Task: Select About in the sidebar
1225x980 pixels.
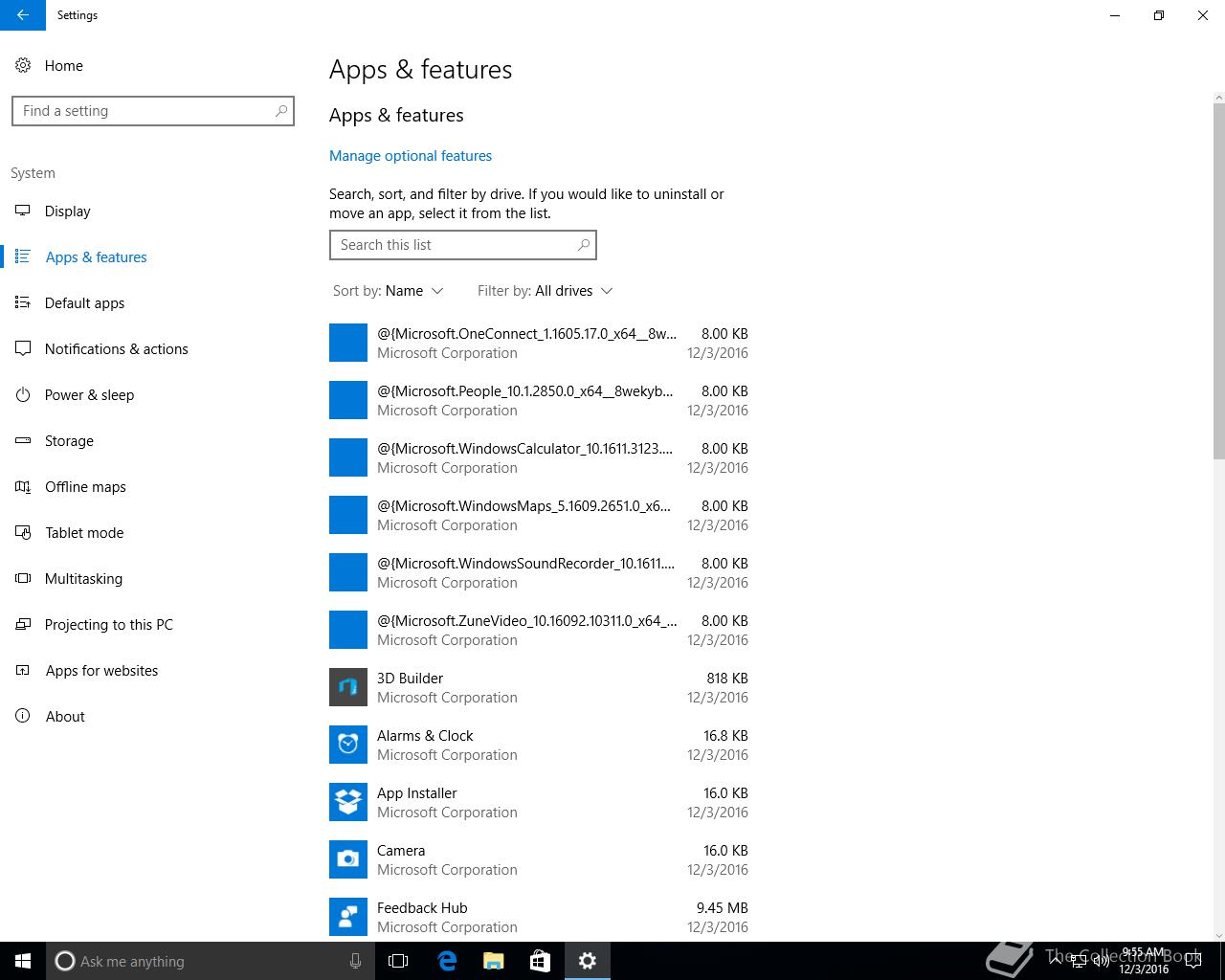Action: pyautogui.click(x=65, y=716)
